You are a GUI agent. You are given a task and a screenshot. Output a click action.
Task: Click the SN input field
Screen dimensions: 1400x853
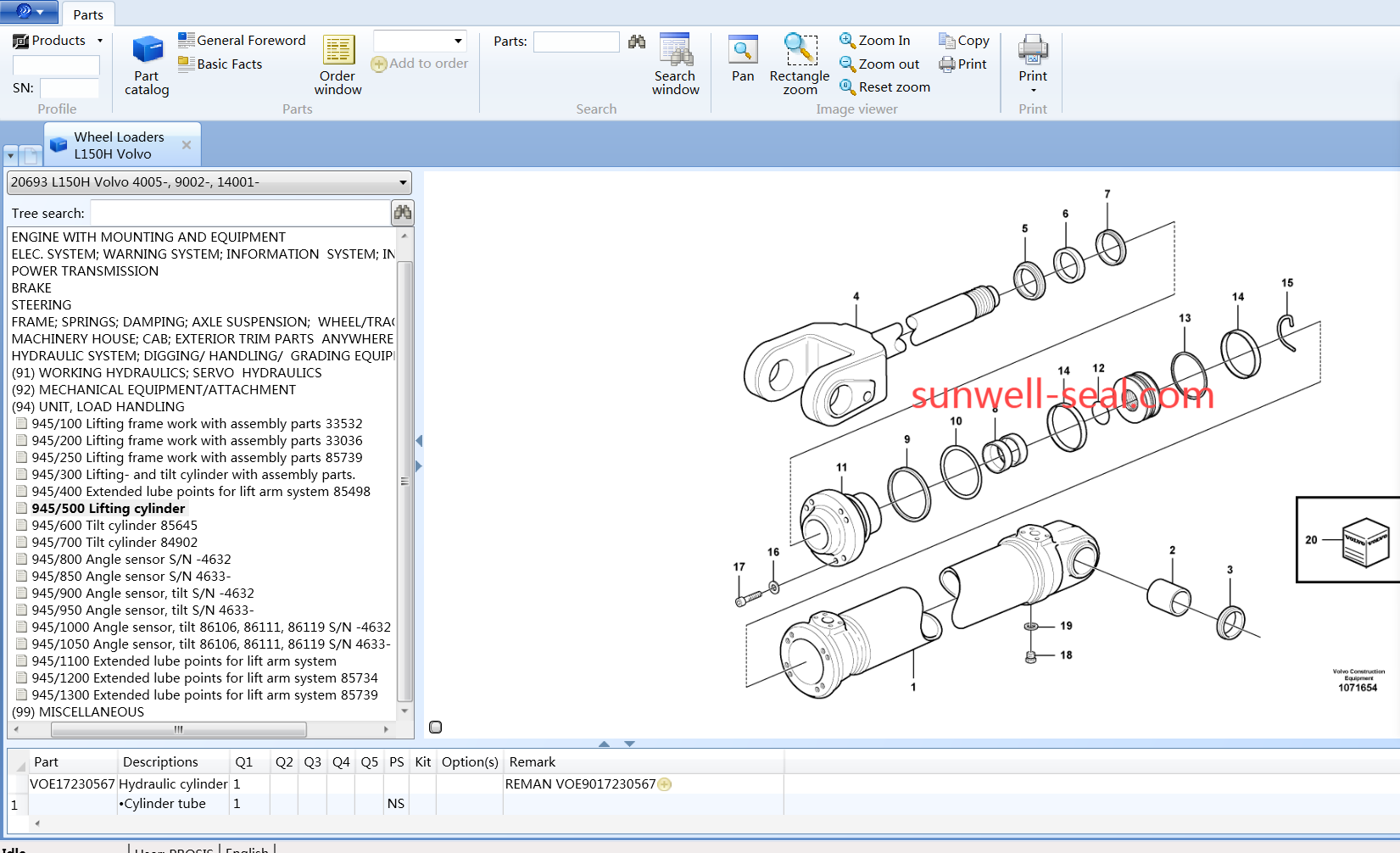tap(70, 88)
